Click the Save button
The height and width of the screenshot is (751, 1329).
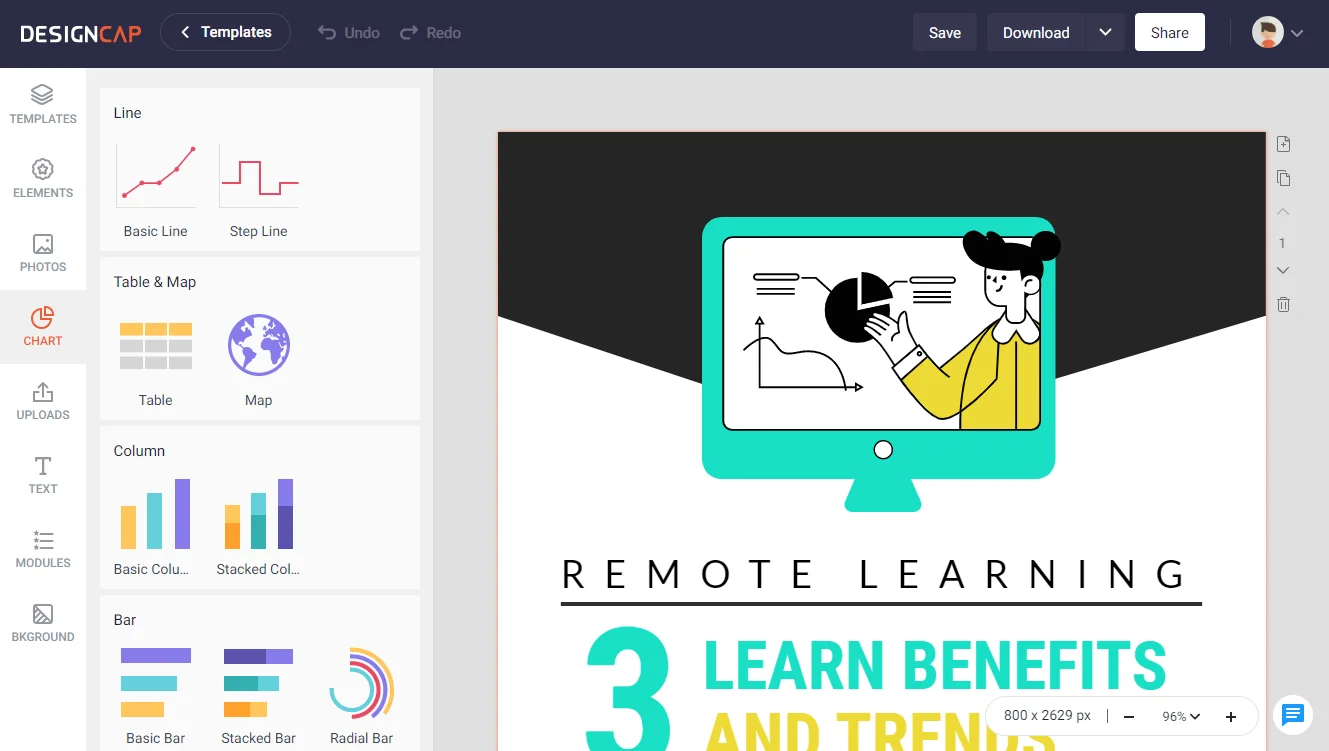click(x=944, y=32)
